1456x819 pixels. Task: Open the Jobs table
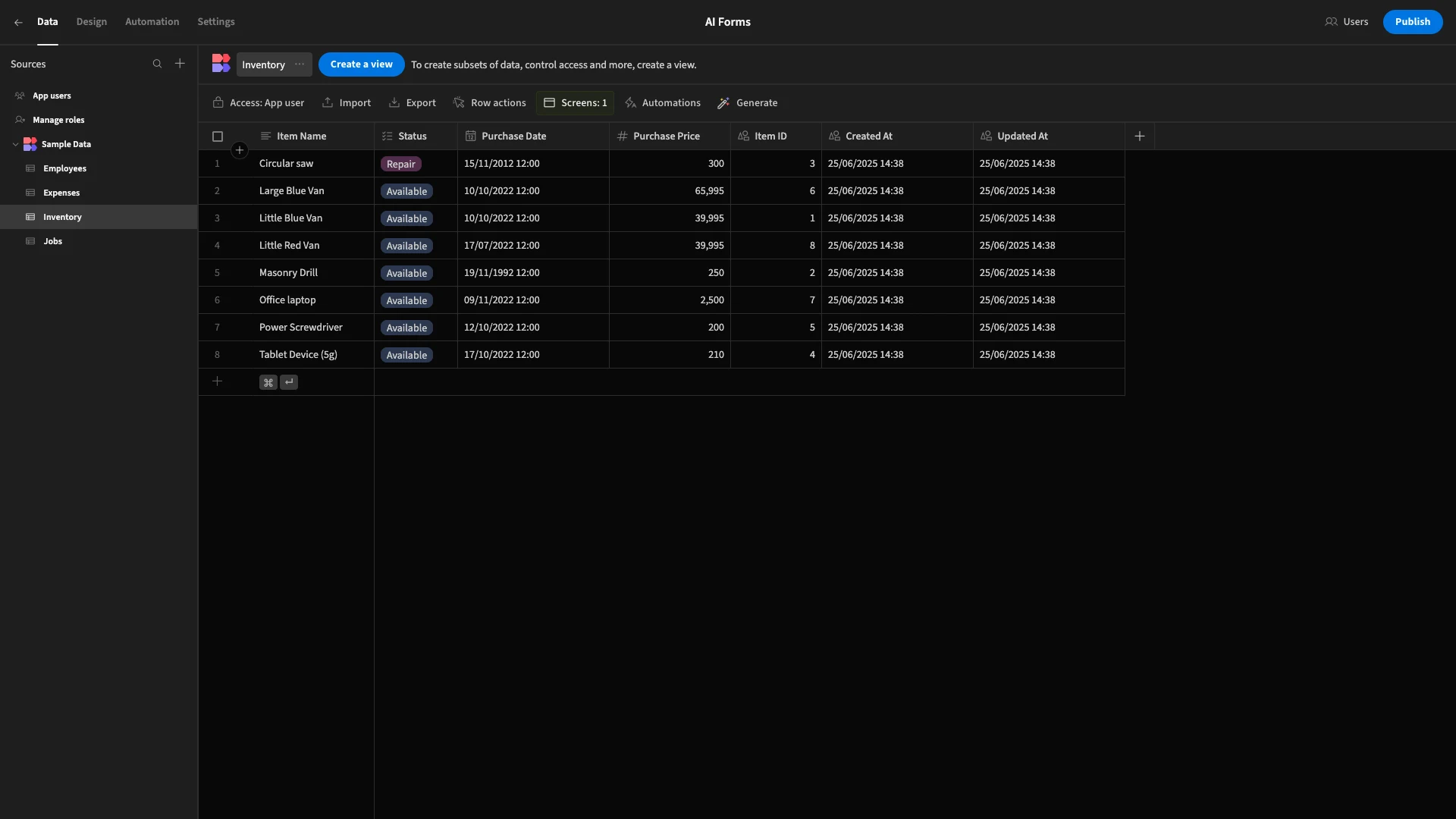click(99, 241)
